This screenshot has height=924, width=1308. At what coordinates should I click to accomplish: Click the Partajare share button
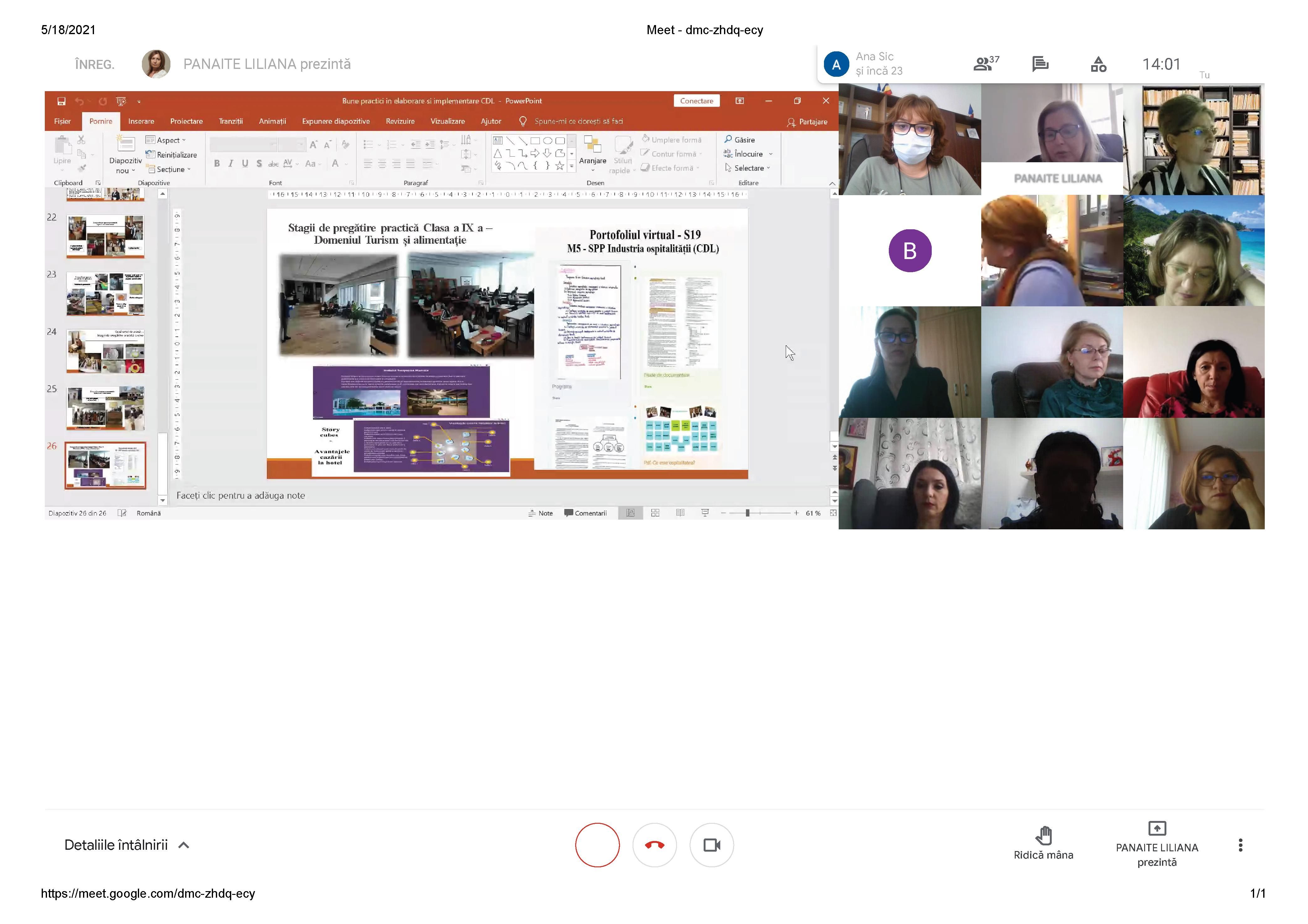point(807,122)
